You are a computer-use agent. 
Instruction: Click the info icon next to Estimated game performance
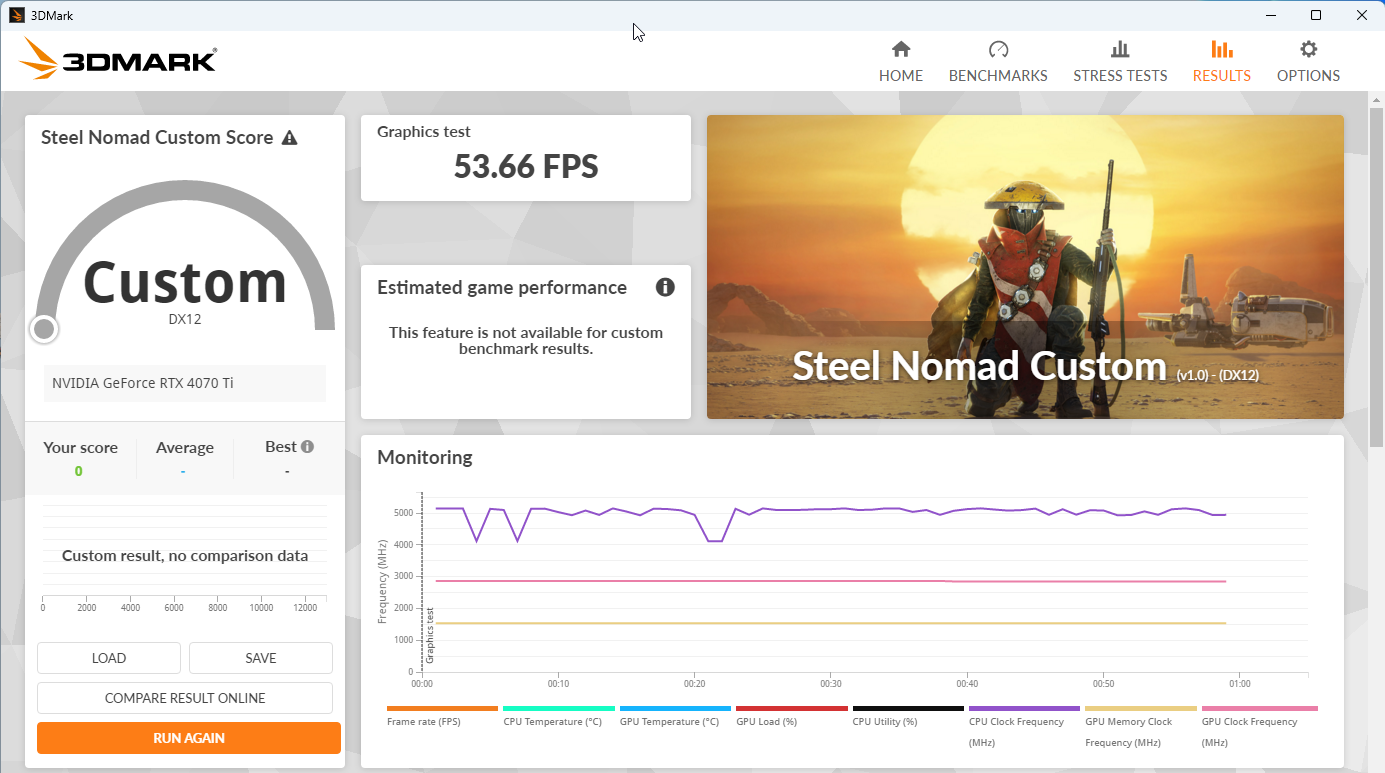pyautogui.click(x=665, y=288)
